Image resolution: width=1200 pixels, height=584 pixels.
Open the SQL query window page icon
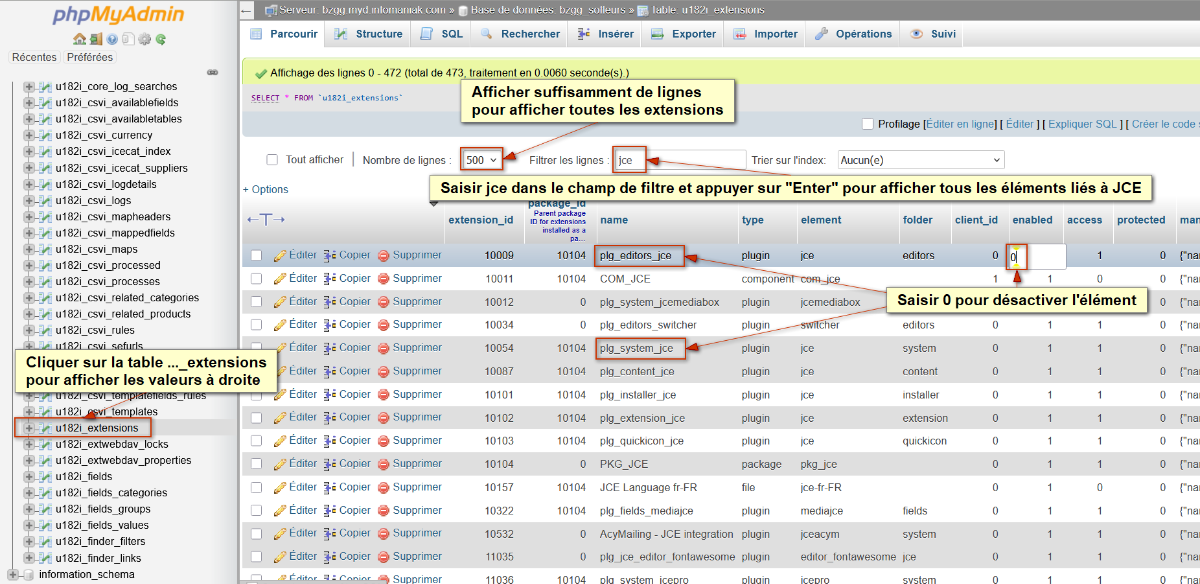click(127, 39)
